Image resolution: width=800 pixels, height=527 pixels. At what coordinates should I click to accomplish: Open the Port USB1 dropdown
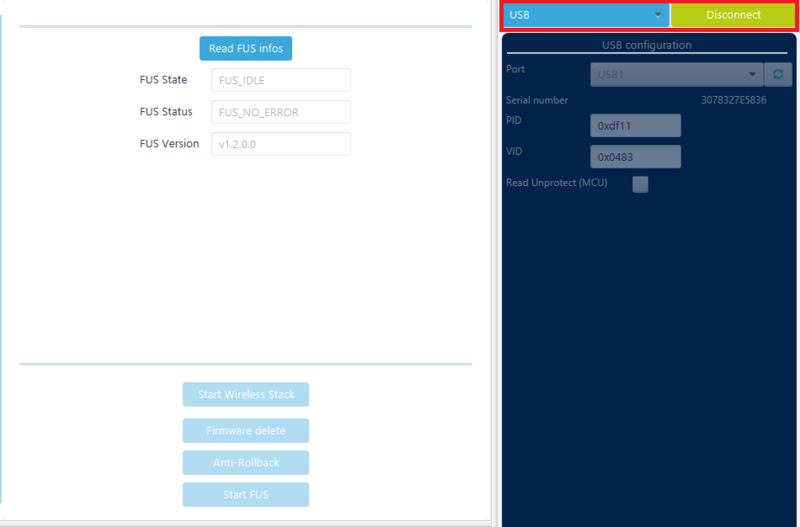point(677,74)
